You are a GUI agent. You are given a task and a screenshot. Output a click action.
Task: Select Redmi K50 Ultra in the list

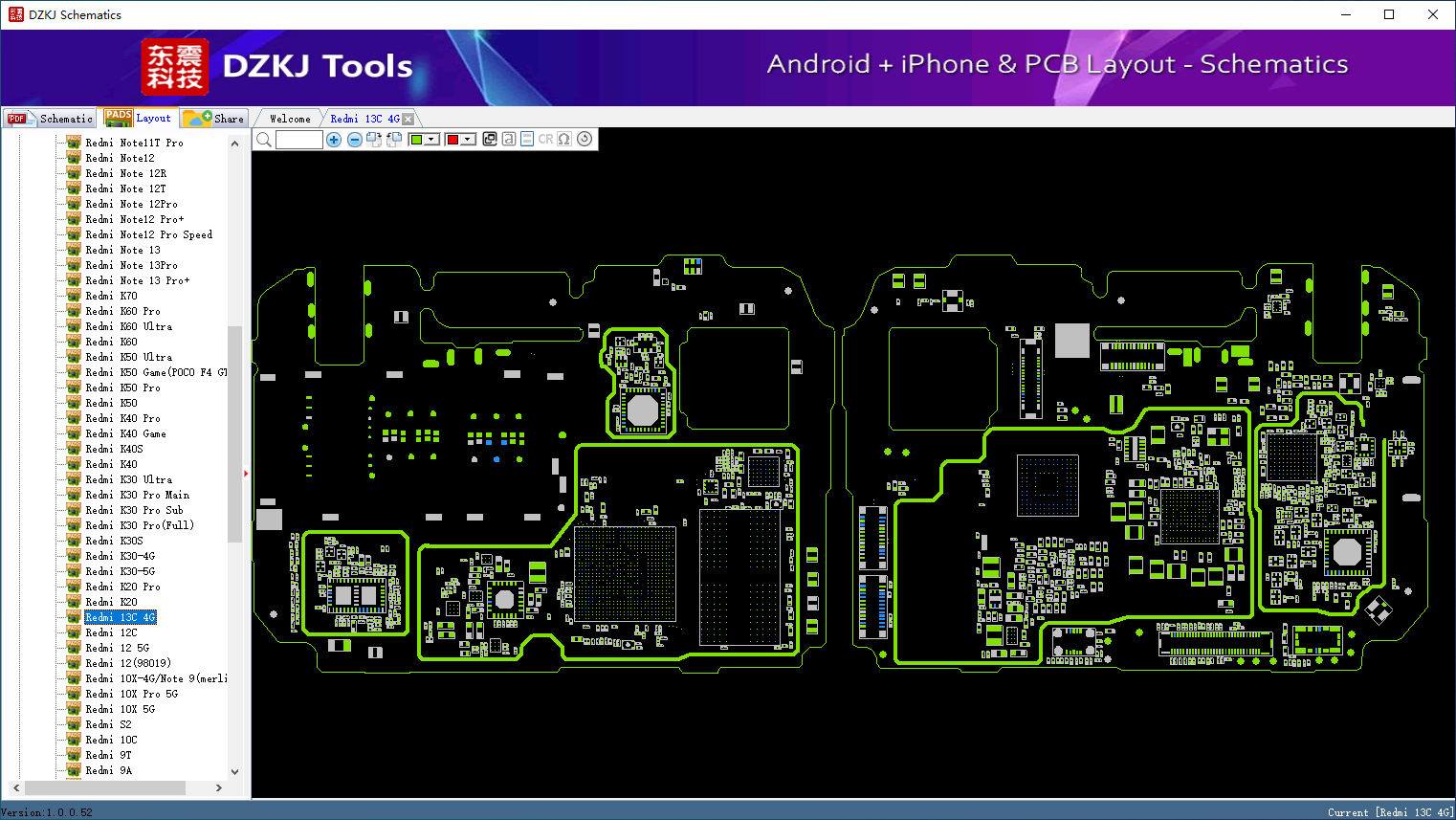point(128,357)
